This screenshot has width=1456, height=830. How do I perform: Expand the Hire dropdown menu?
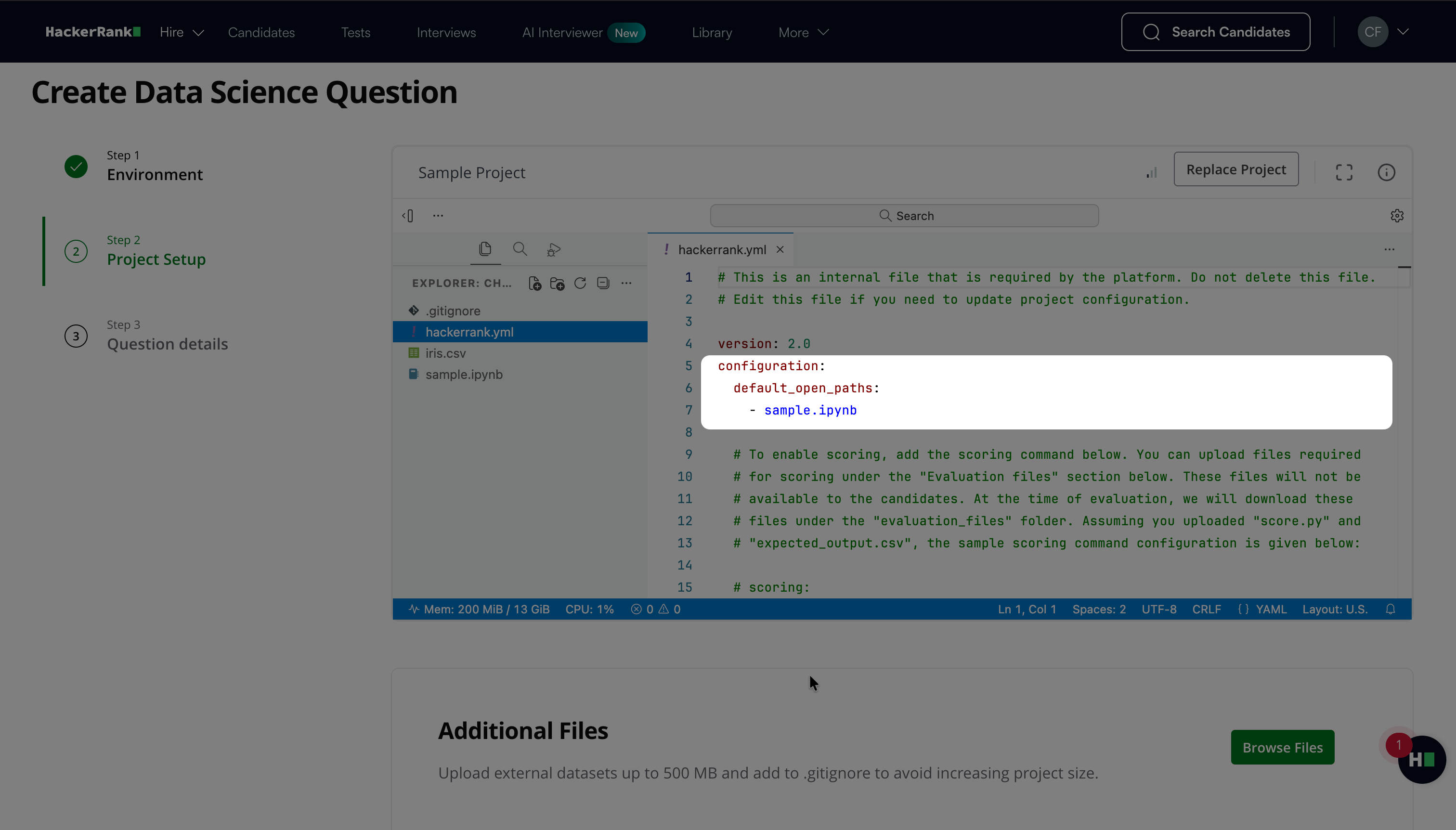(x=182, y=32)
